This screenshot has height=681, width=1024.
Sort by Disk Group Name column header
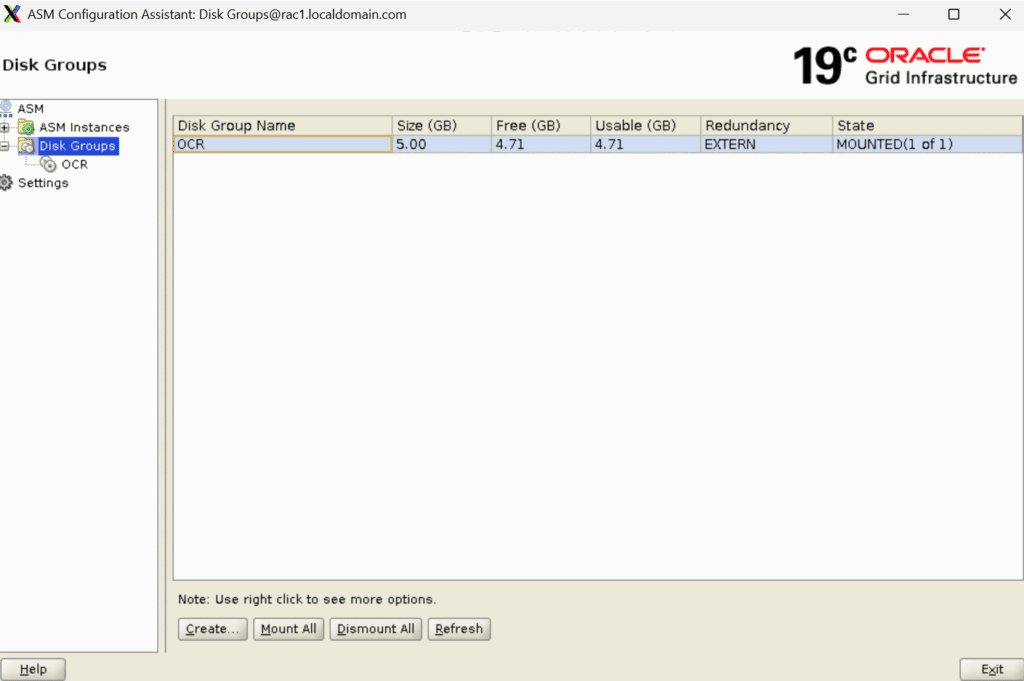click(282, 125)
